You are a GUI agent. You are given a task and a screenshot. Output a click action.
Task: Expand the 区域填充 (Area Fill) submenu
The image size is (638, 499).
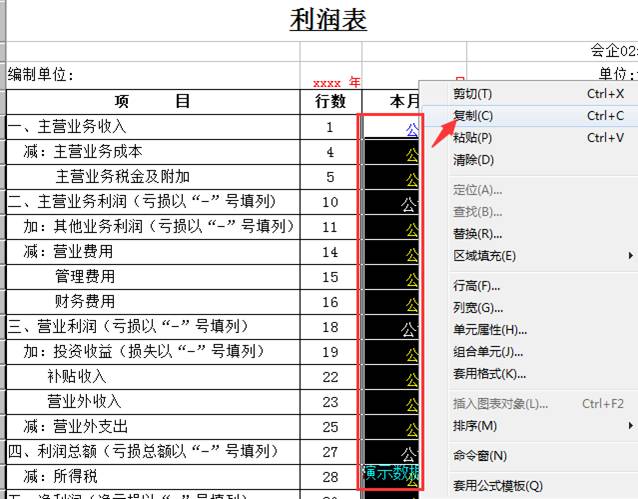click(x=485, y=256)
